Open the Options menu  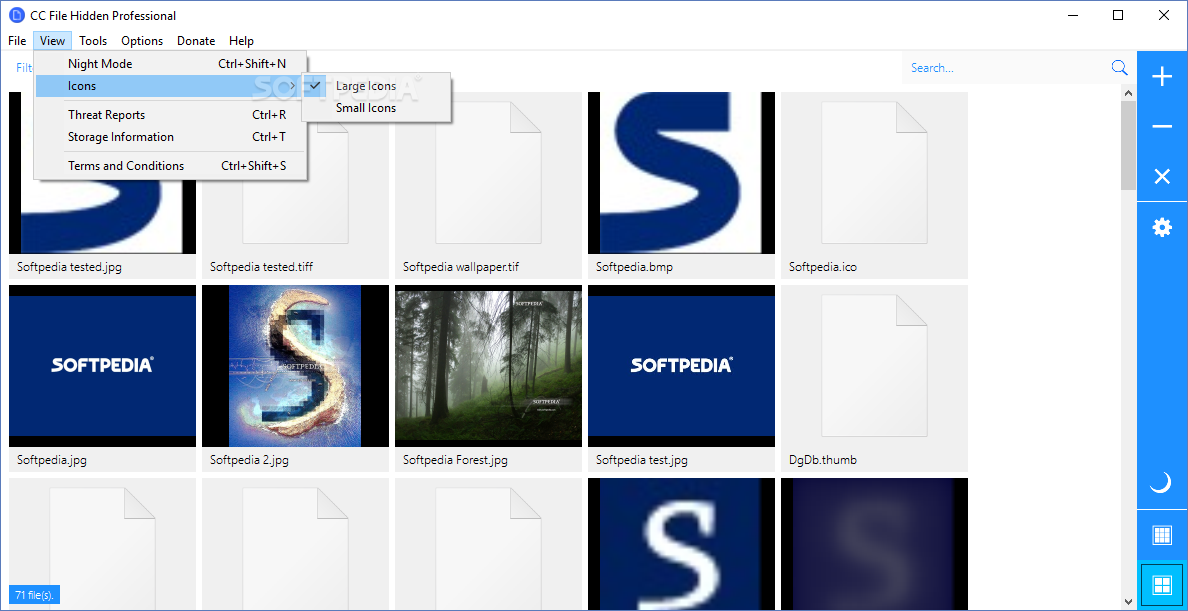[142, 41]
